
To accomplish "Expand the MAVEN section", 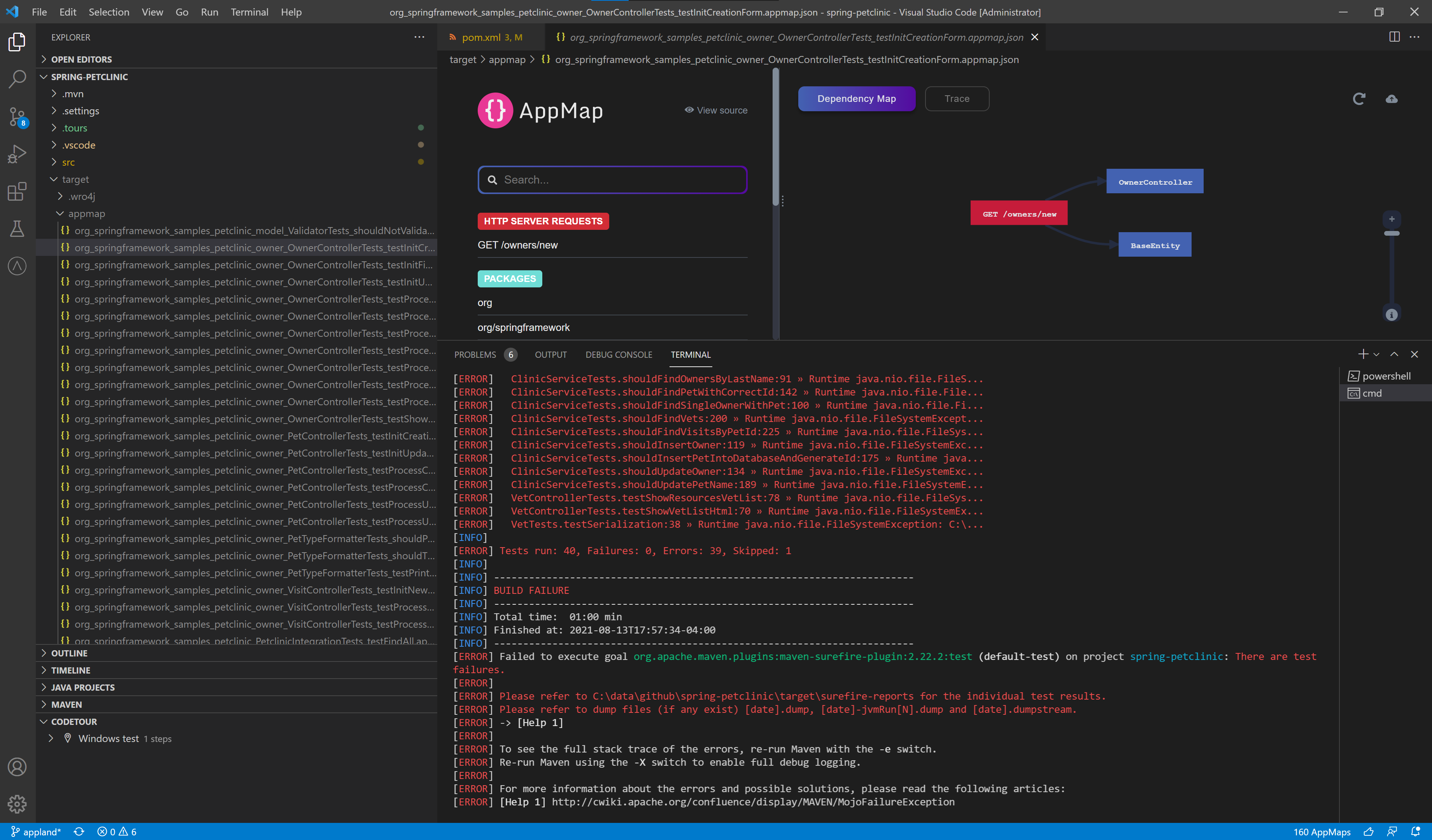I will coord(67,704).
